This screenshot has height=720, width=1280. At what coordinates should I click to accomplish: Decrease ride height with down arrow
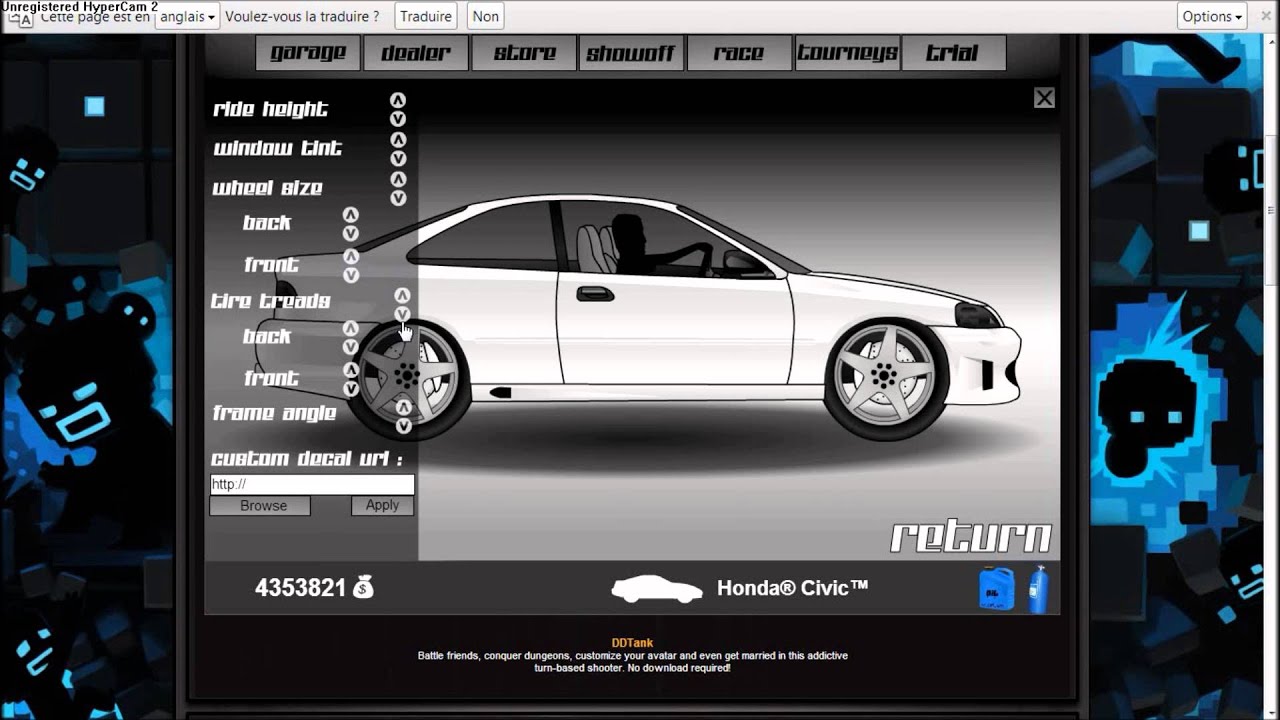point(398,119)
